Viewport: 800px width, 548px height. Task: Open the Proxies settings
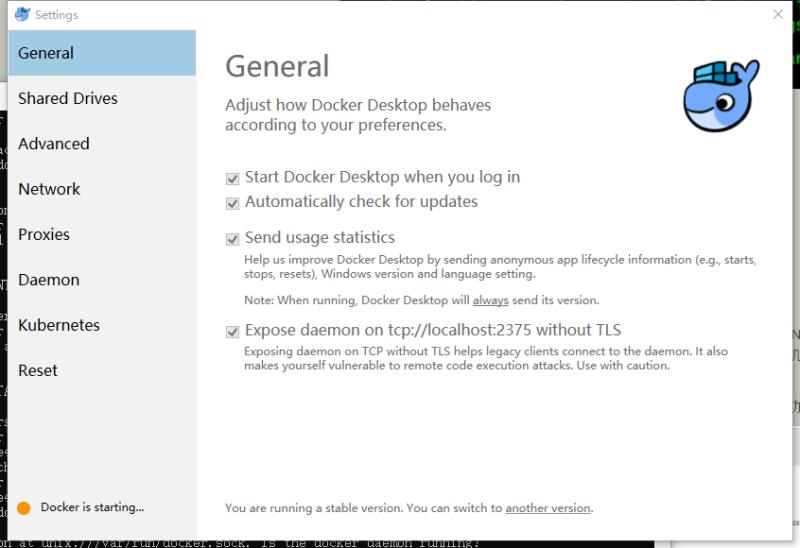click(x=102, y=235)
